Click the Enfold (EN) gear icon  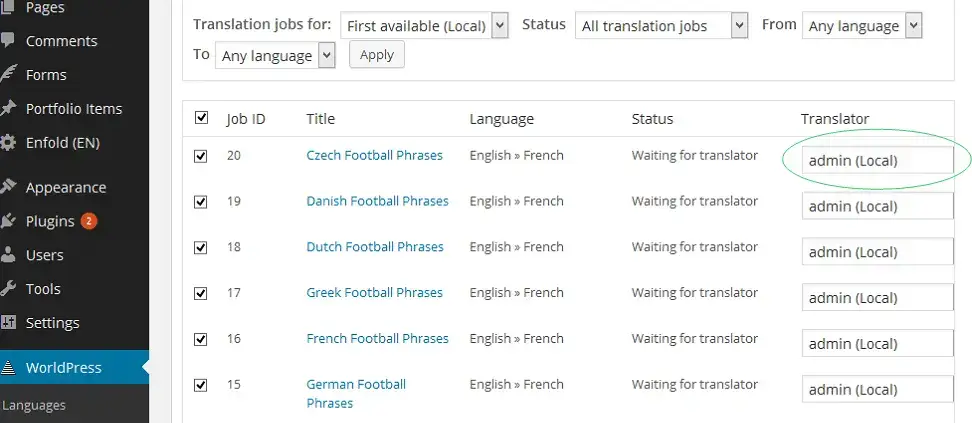click(x=7, y=143)
